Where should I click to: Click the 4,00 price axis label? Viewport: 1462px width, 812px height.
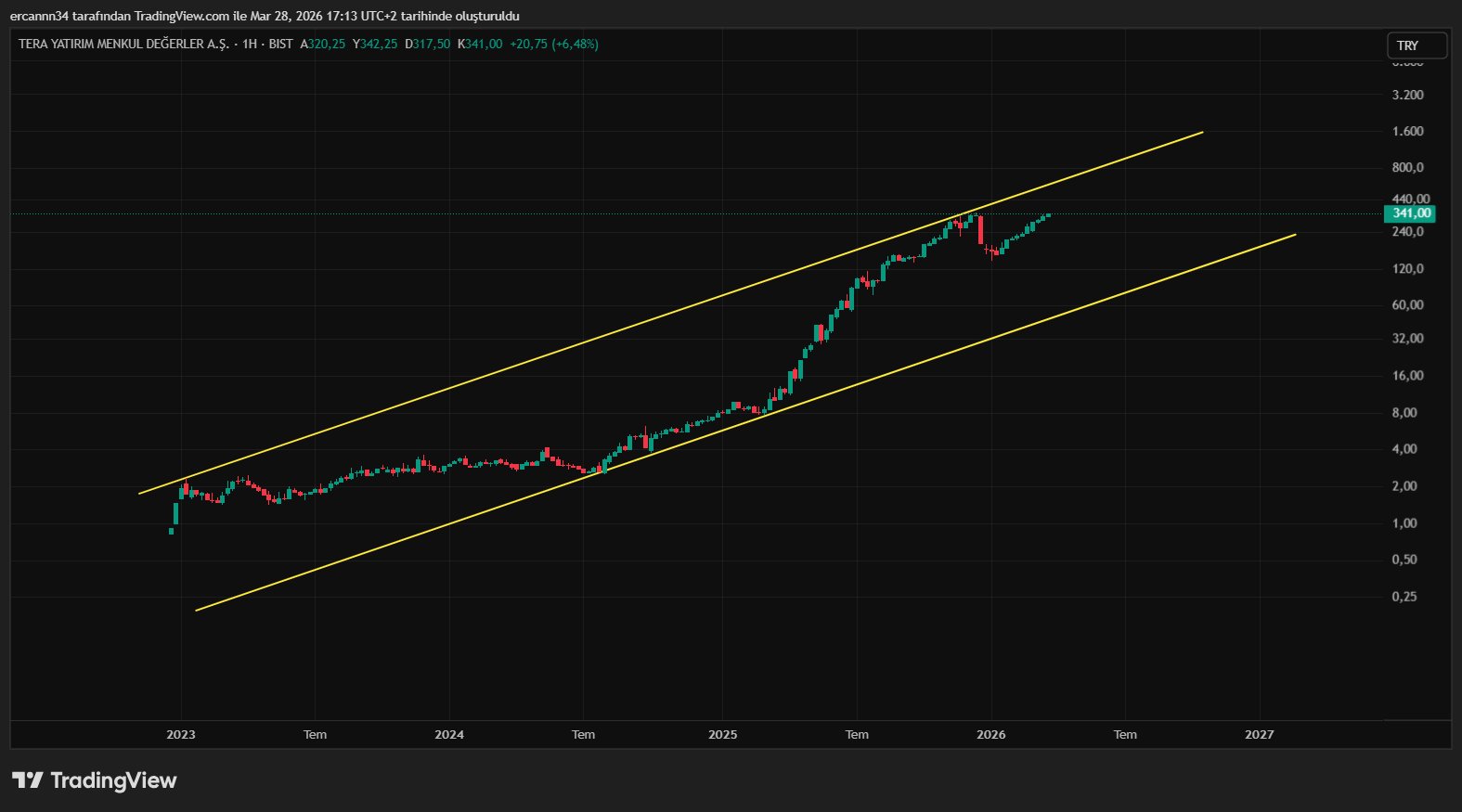tap(1404, 448)
